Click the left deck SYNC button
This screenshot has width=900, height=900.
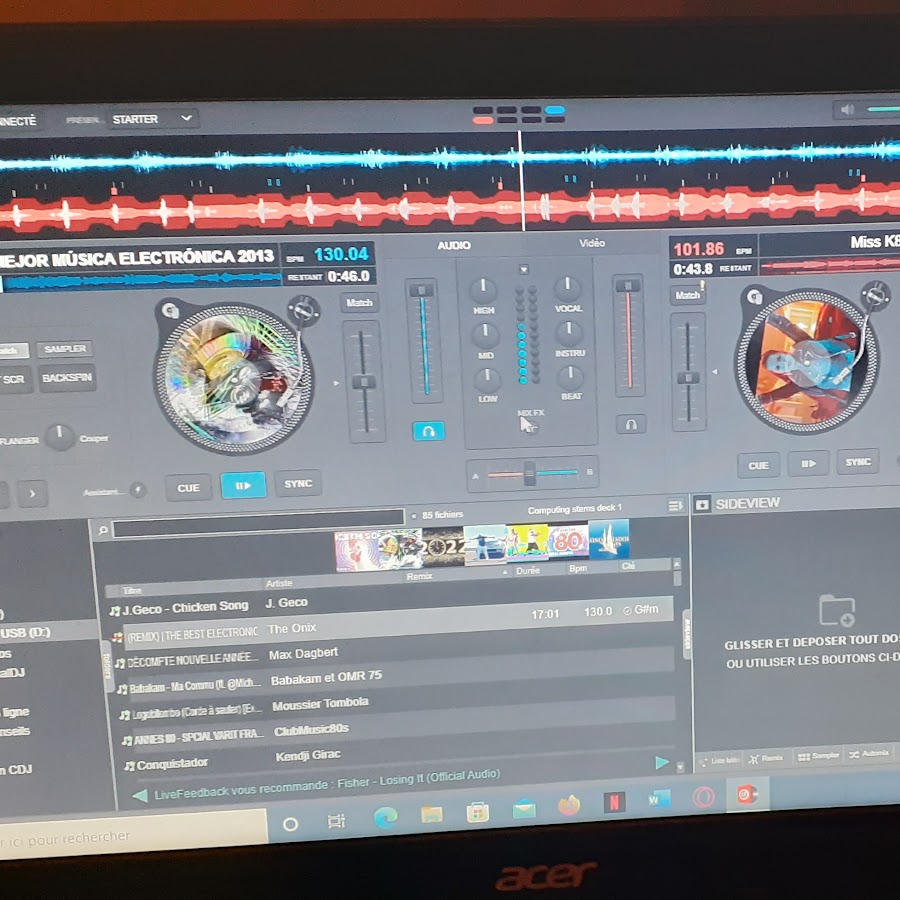pos(298,483)
